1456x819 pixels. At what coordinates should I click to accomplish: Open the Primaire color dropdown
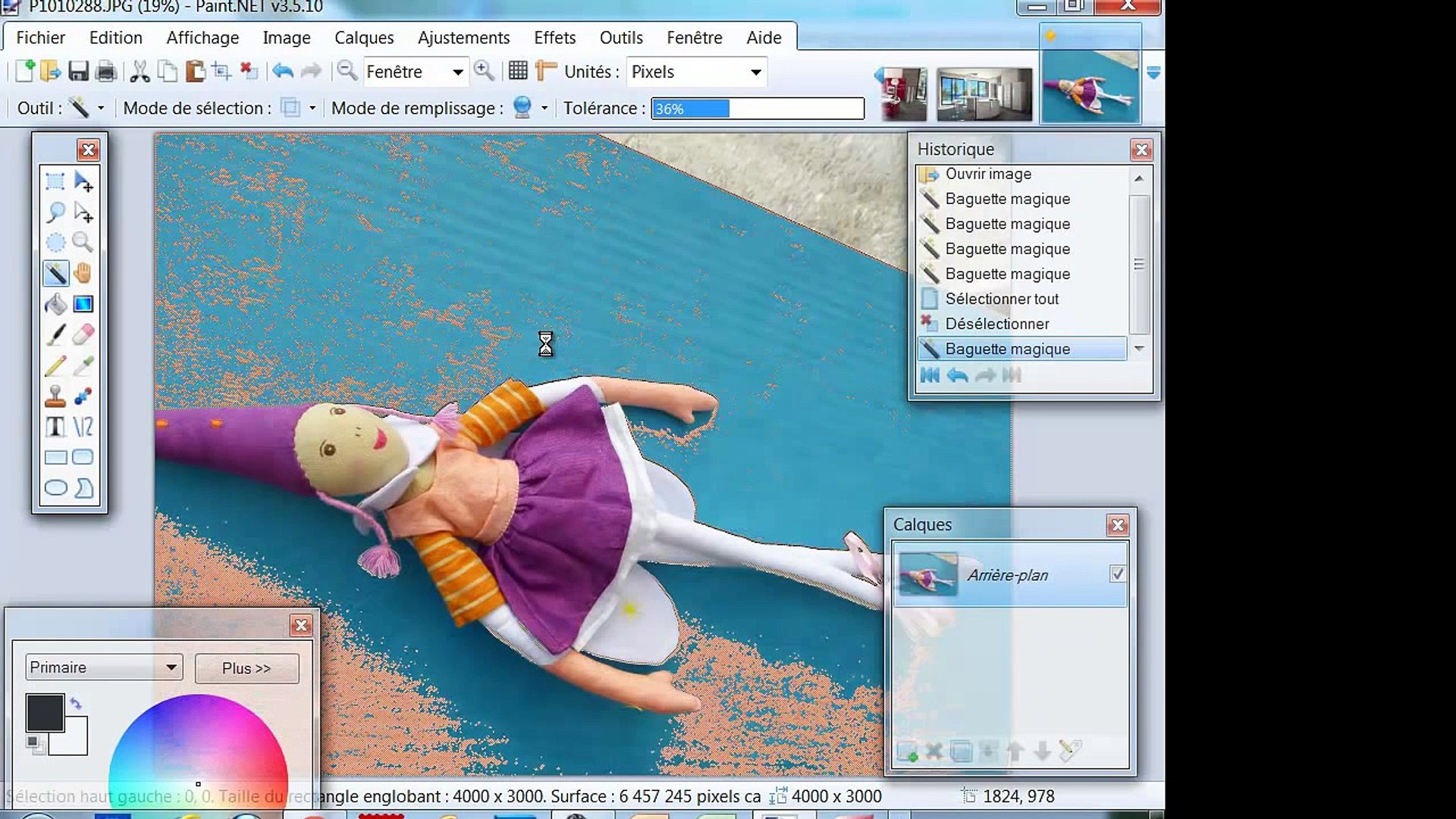tap(171, 667)
